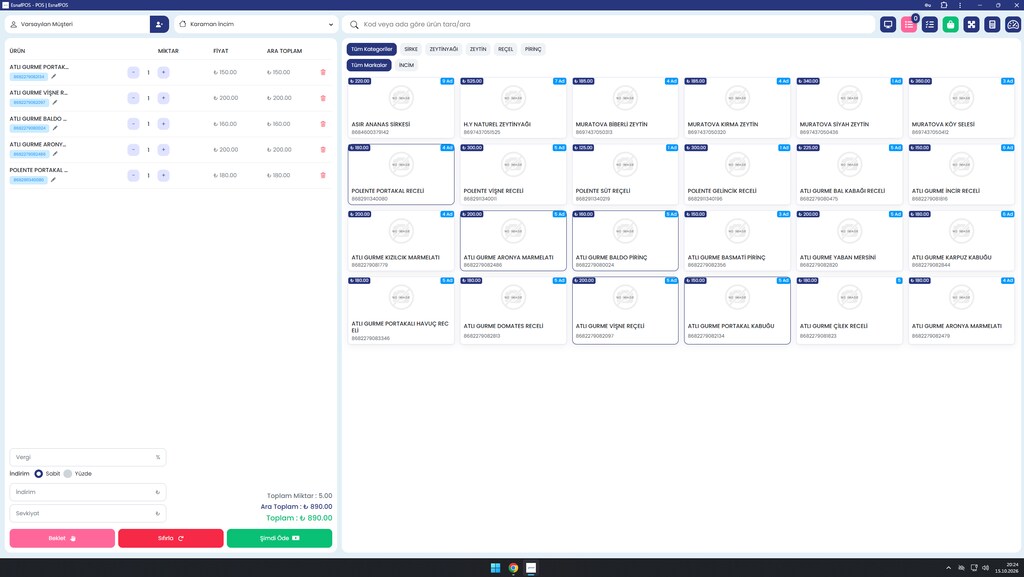Click the product search input field
1024x577 pixels.
(608, 24)
